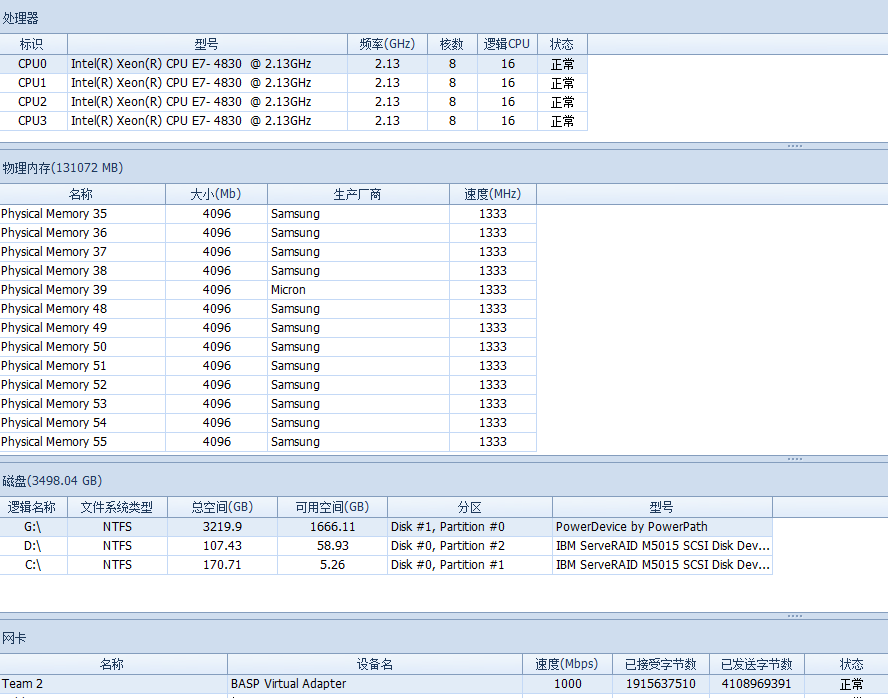Click the 逻辑CPU column header

(507, 44)
